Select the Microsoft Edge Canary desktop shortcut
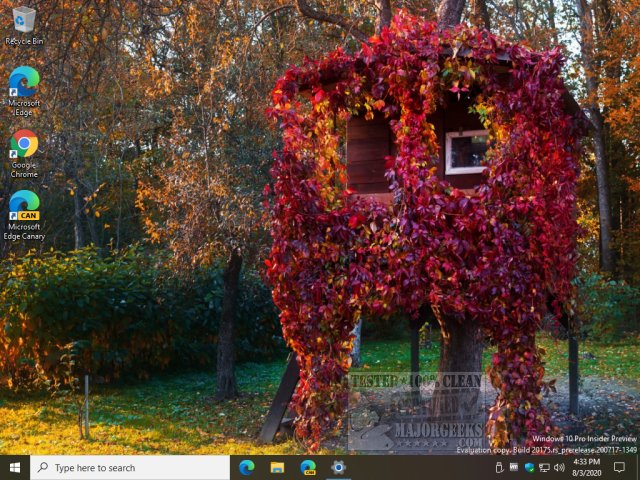The image size is (640, 480). pos(24,215)
